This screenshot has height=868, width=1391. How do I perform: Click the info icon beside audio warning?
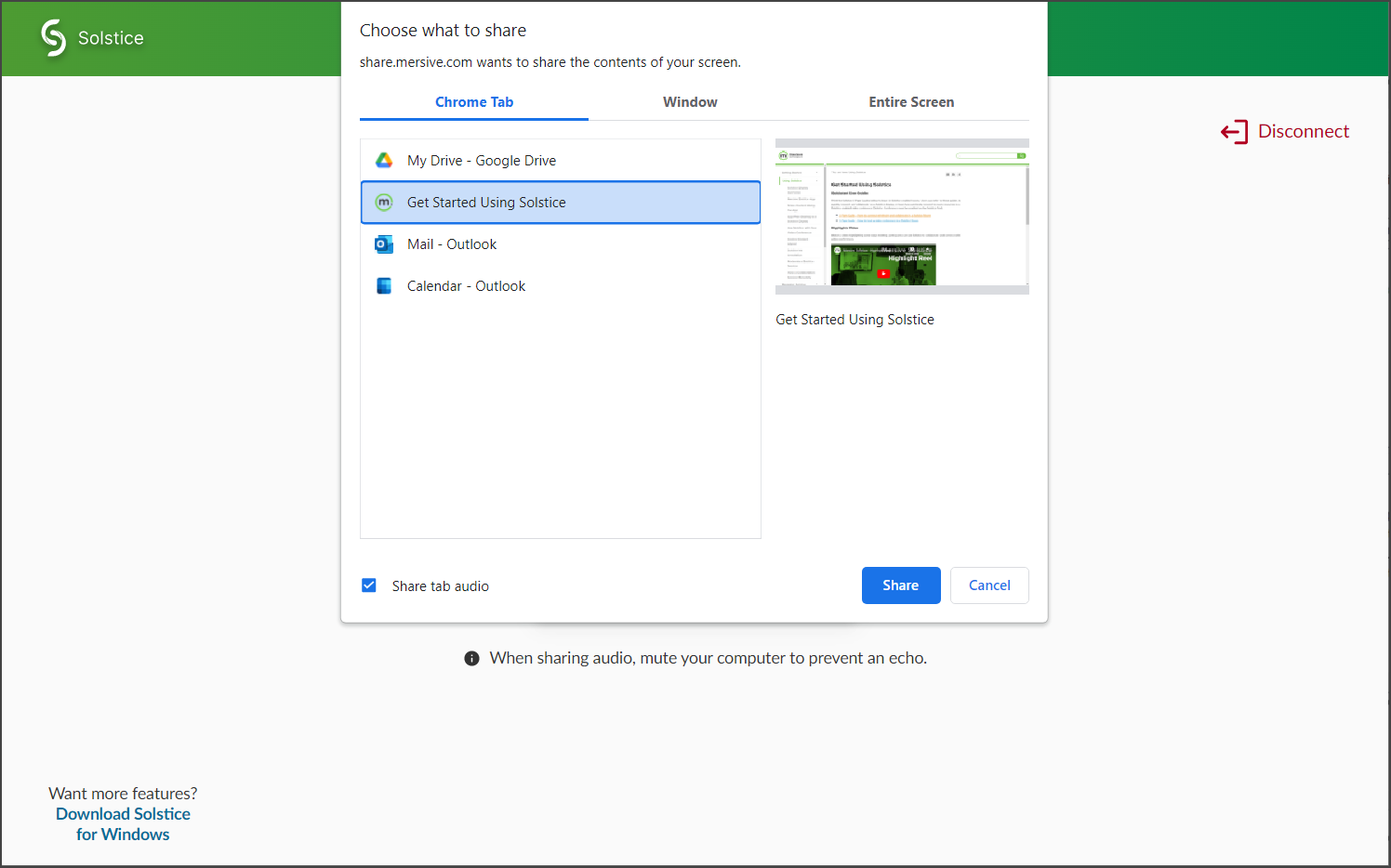click(471, 658)
